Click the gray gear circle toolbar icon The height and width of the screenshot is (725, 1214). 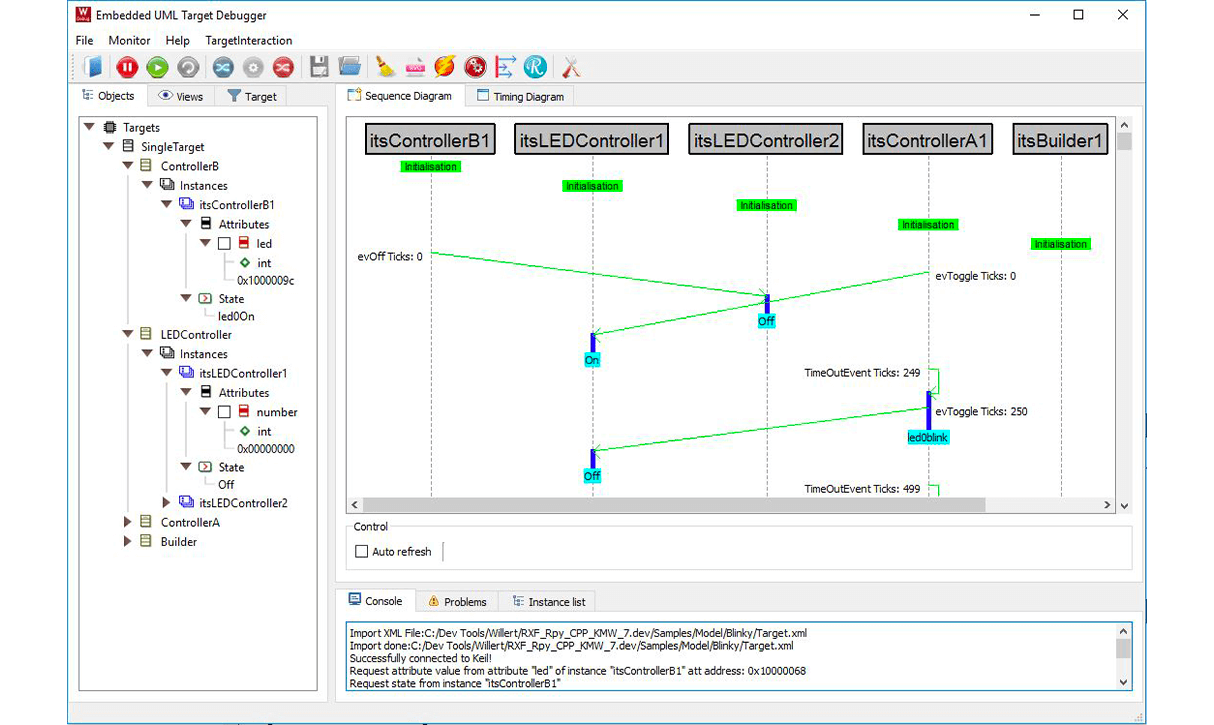253,67
